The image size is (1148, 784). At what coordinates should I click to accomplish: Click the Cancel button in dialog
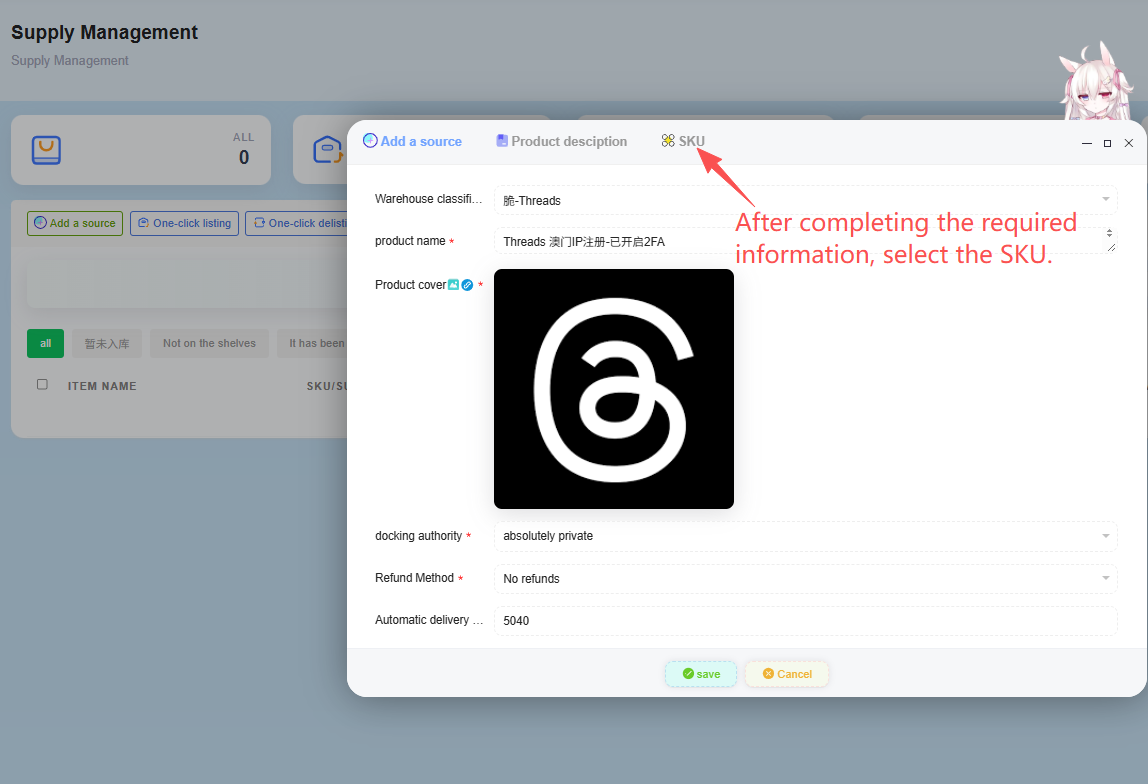[787, 674]
